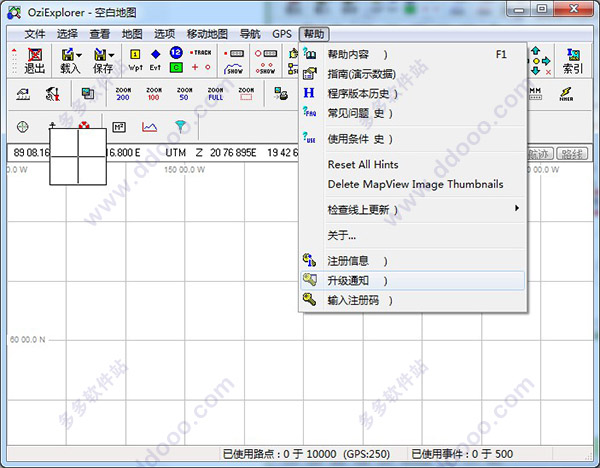Click the MM toolbar icon
This screenshot has width=600, height=468.
pyautogui.click(x=535, y=93)
